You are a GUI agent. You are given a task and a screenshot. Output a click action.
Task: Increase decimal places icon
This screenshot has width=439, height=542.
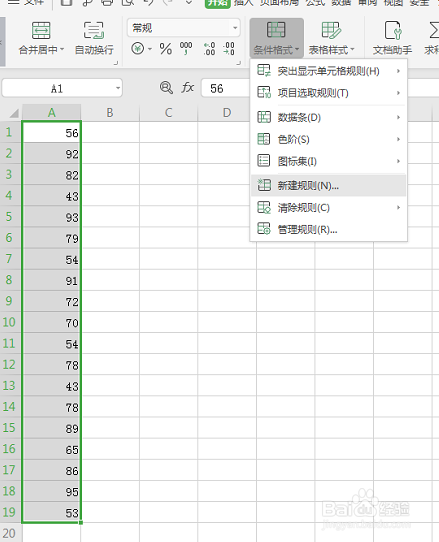(209, 49)
